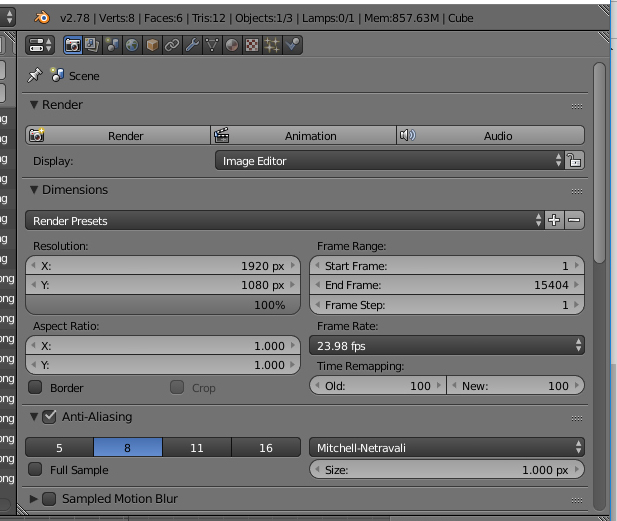Remove render preset with minus button
Viewport: 617px width, 521px height.
coord(575,220)
